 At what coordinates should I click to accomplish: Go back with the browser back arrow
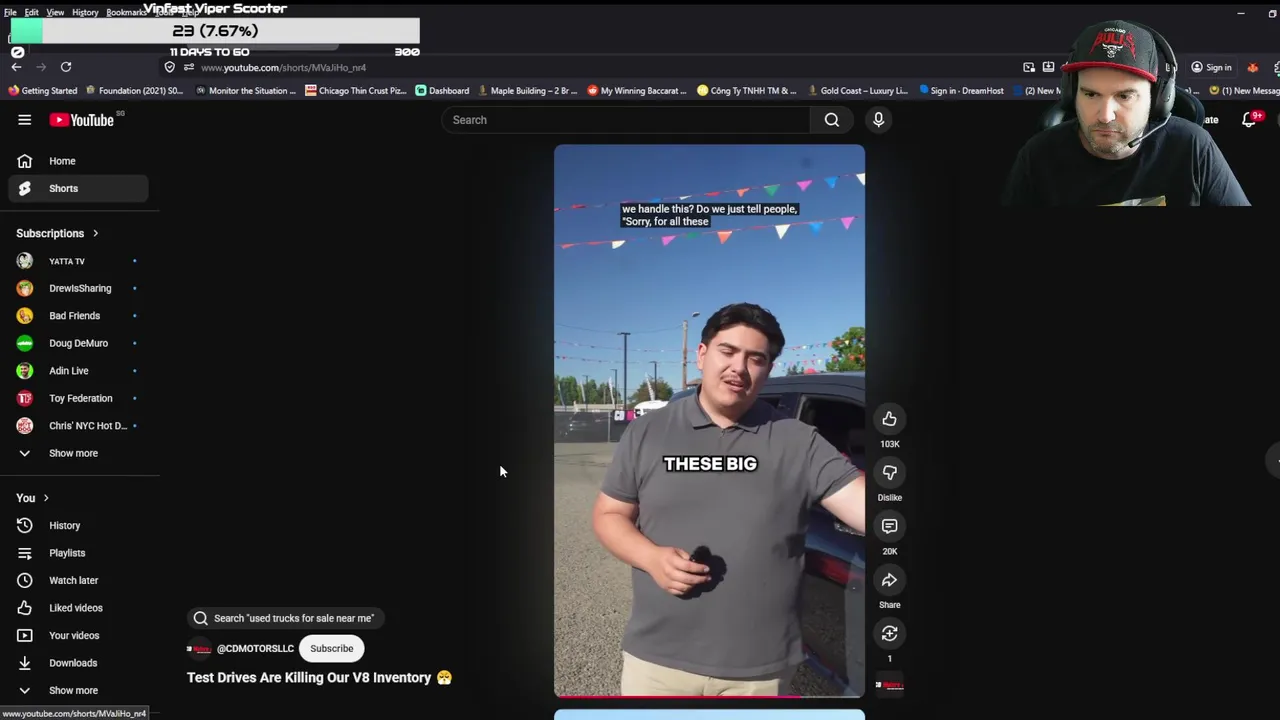pos(16,67)
